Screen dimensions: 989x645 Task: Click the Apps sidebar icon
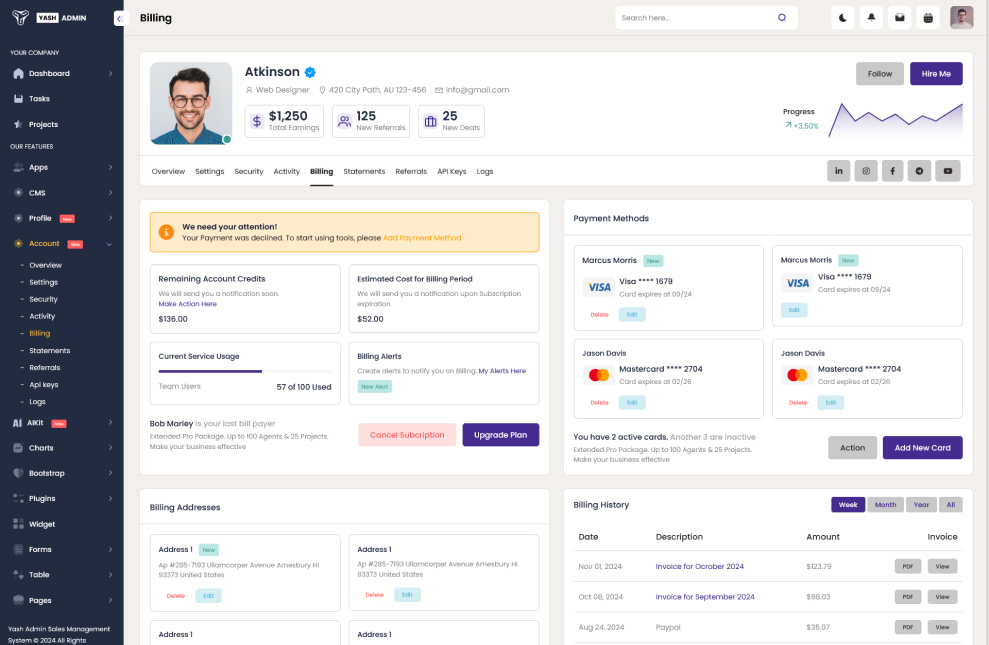18,167
